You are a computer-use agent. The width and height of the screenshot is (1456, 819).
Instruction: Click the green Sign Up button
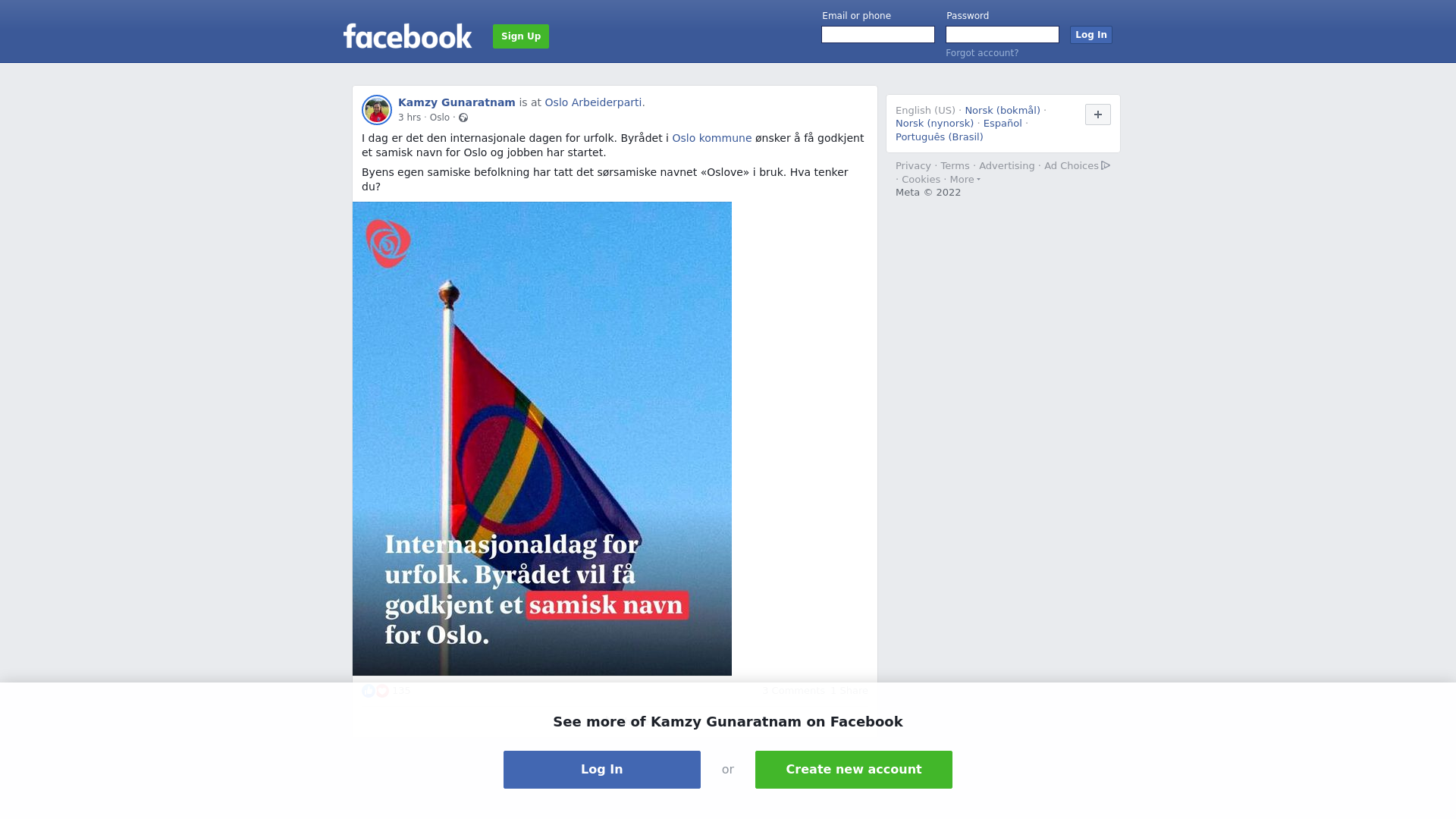pos(521,36)
